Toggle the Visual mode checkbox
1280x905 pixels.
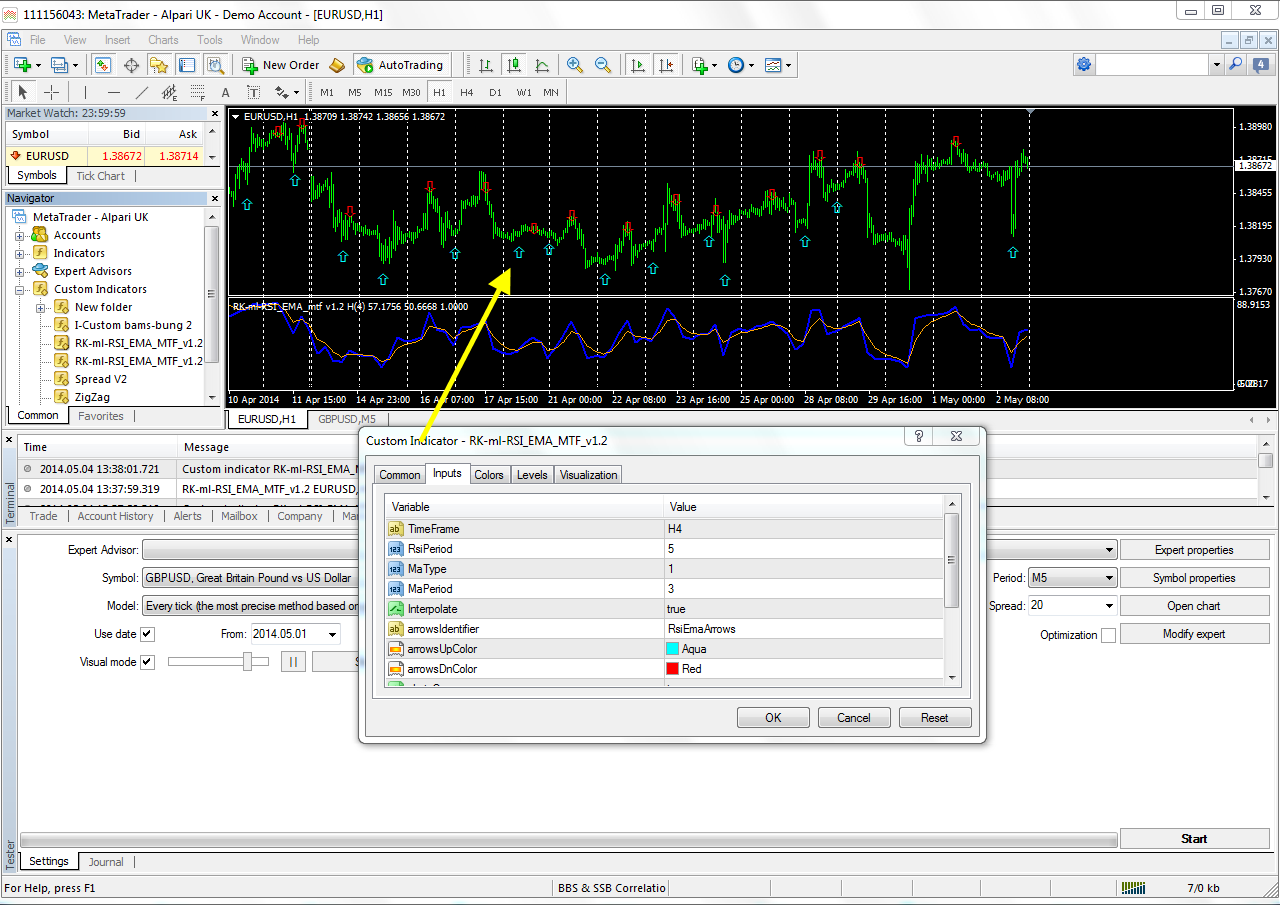pos(147,662)
